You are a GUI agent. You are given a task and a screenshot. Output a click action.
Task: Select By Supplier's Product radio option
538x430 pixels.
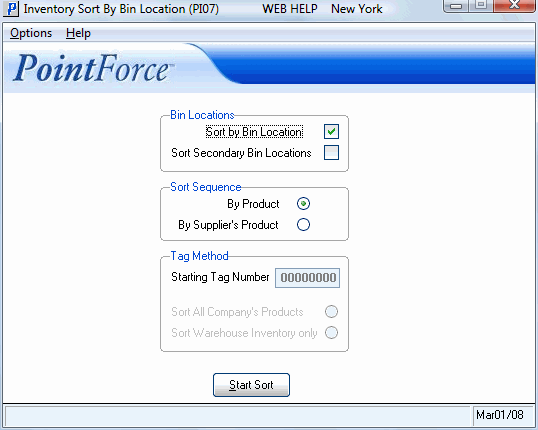303,225
